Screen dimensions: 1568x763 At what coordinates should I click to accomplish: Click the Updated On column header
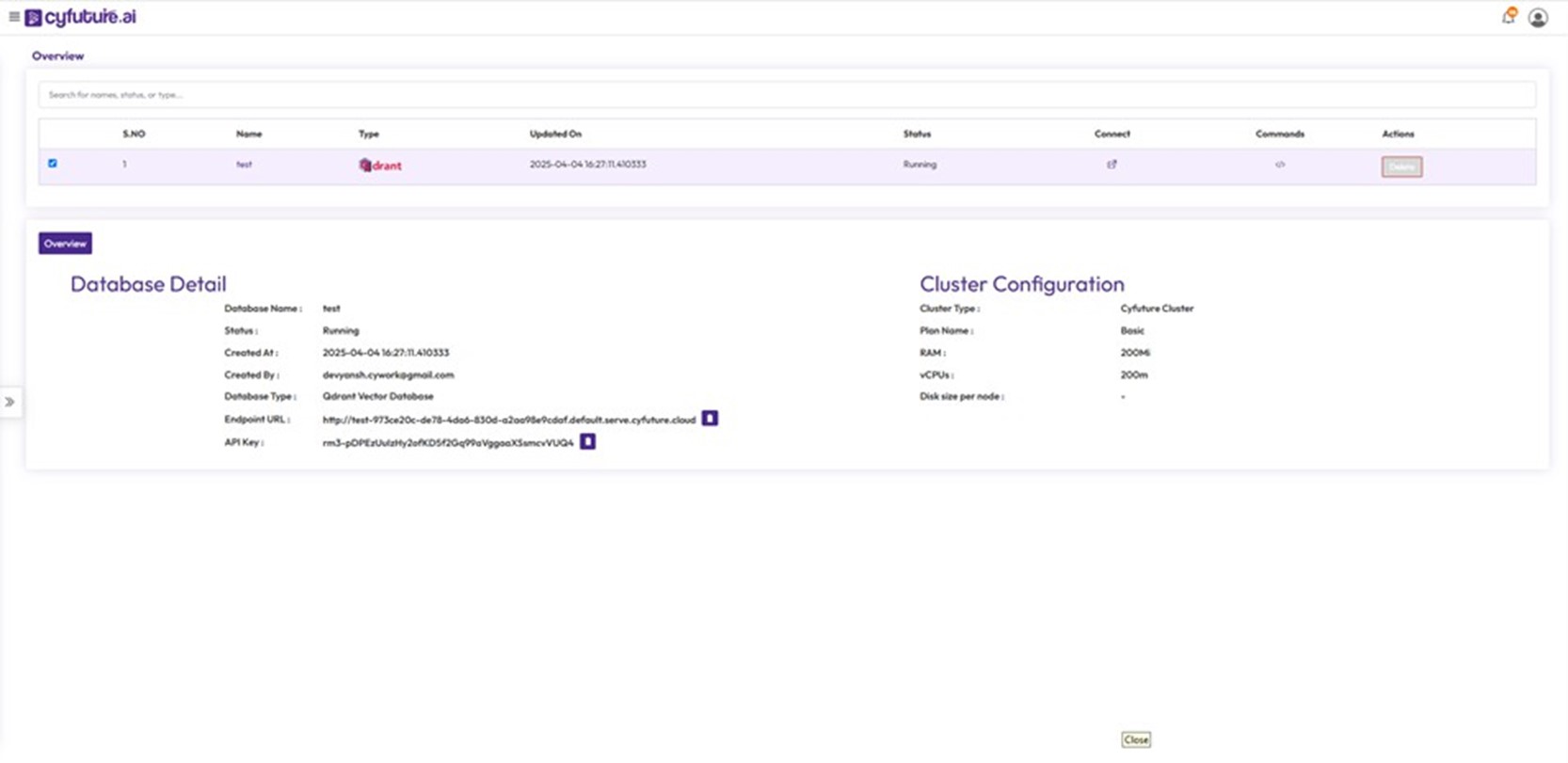pos(555,134)
